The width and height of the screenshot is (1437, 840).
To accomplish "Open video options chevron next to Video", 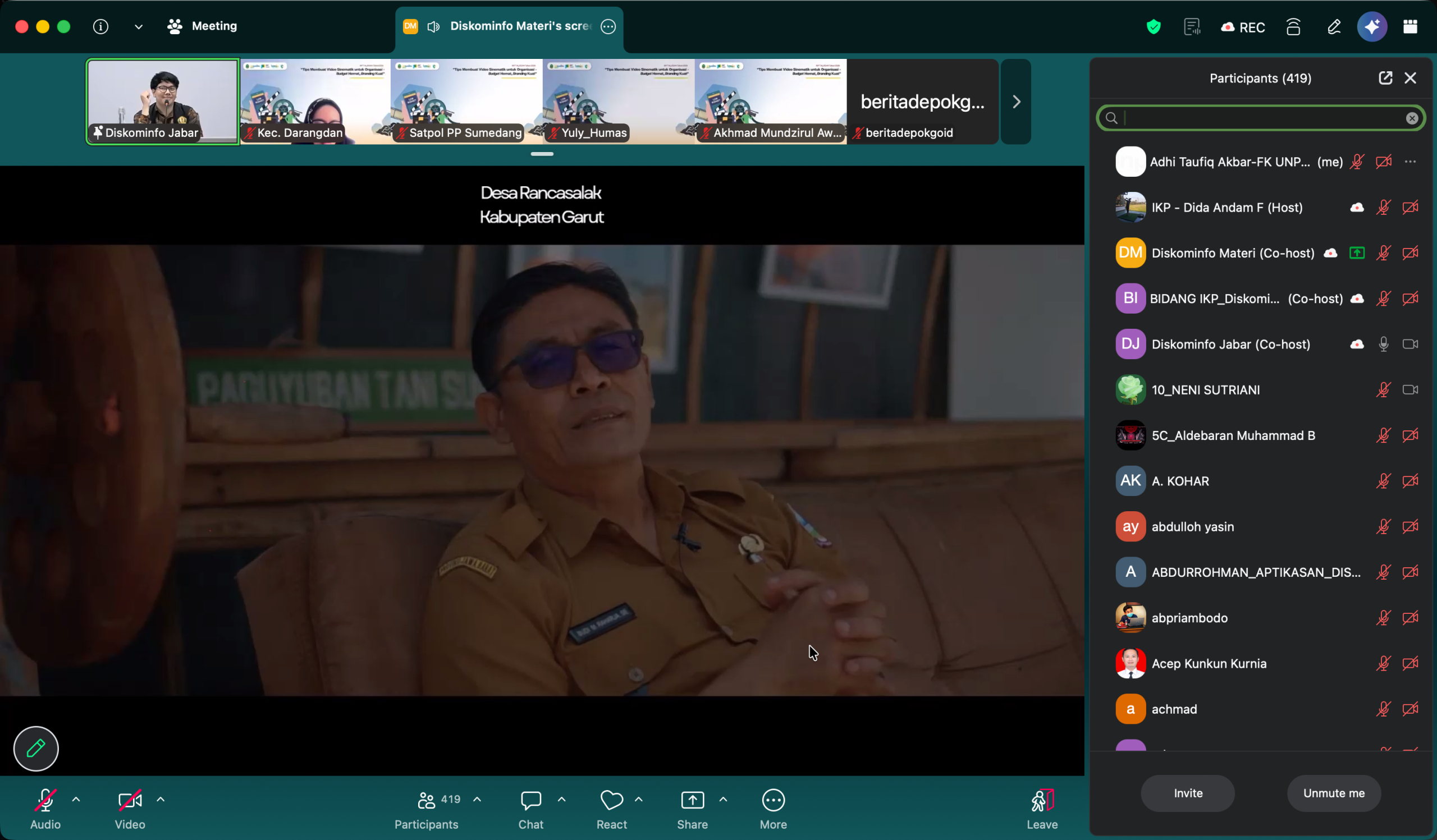I will coord(160,800).
